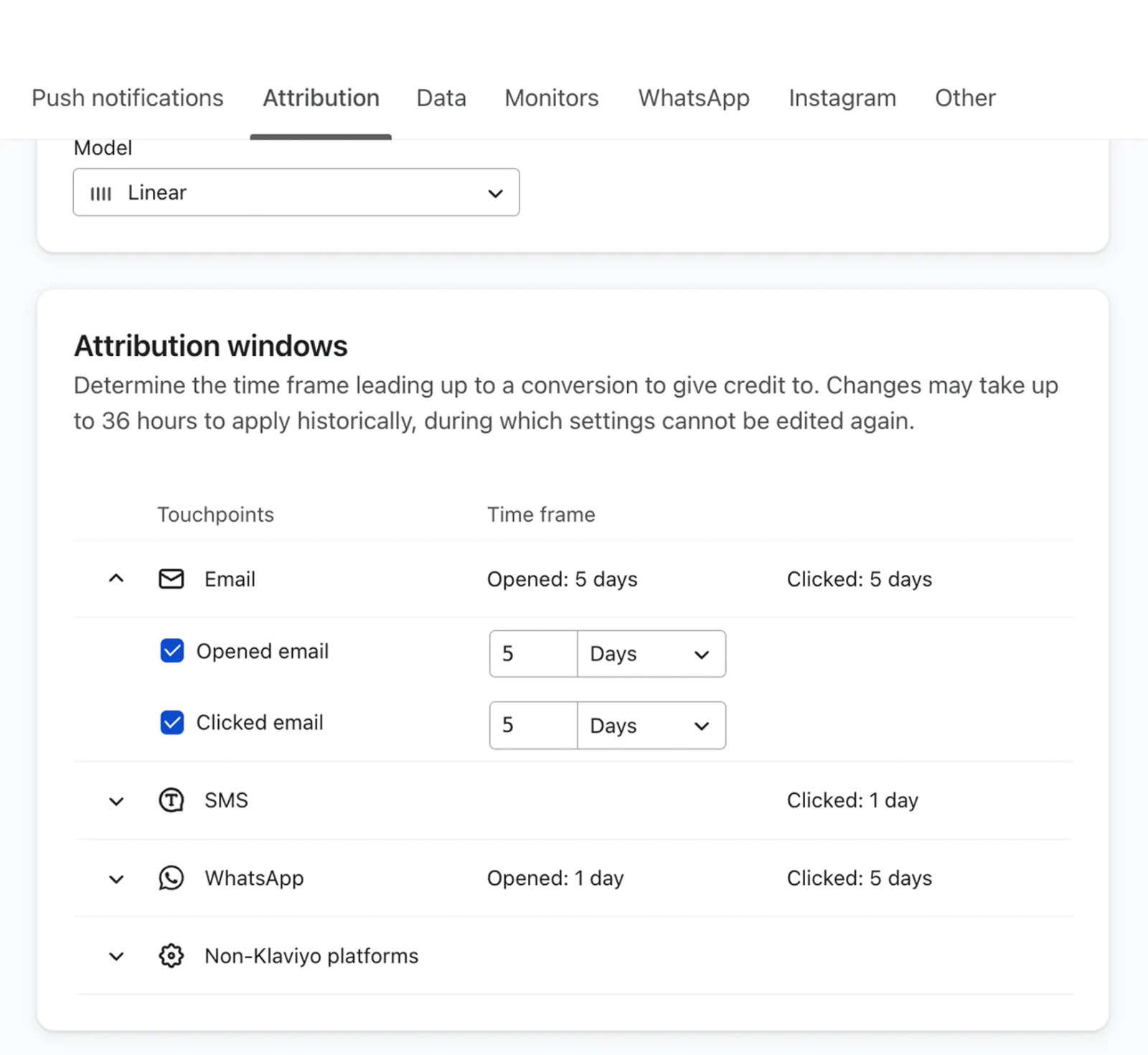
Task: Collapse the Email touchpoint row
Action: 116,578
